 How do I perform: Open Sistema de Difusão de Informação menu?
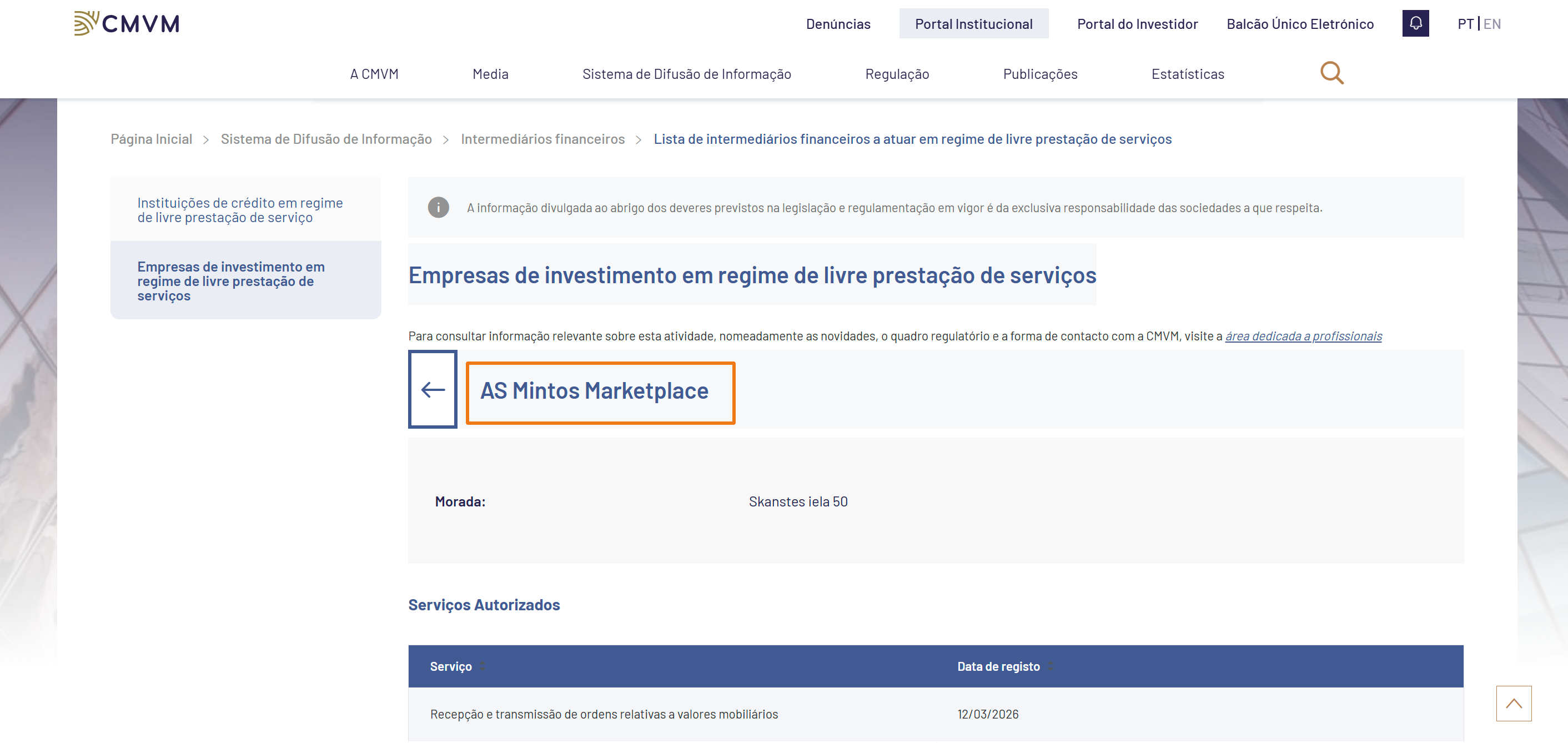click(687, 74)
